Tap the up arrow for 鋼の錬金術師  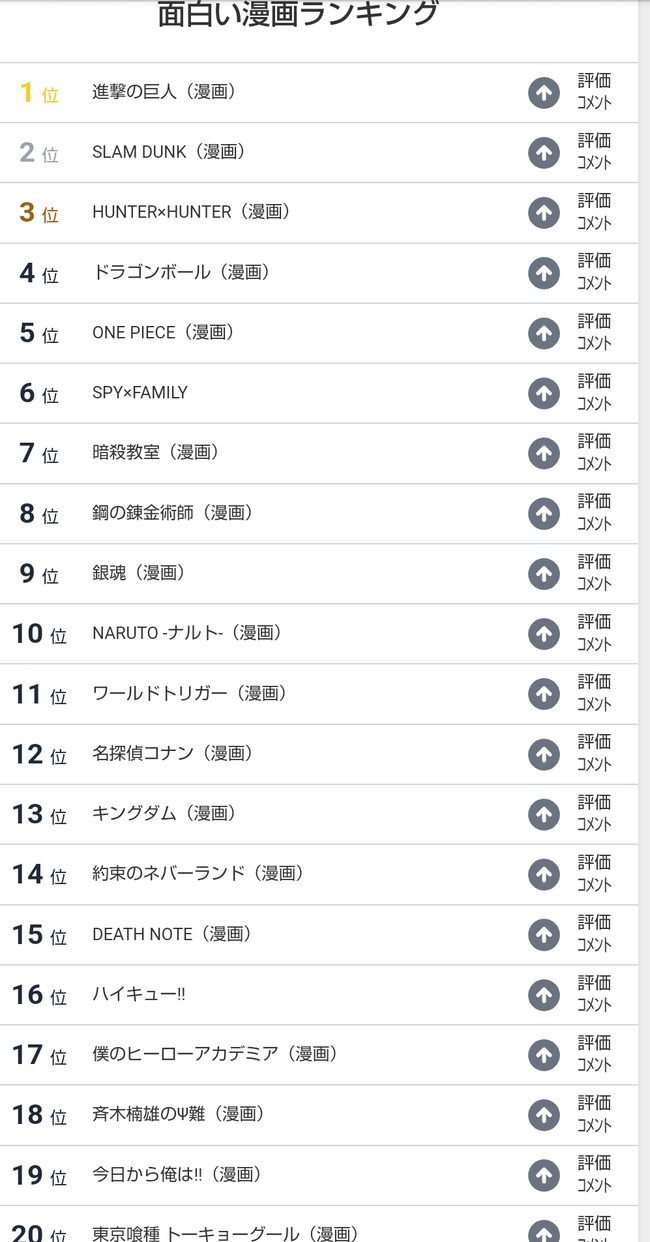coord(544,514)
